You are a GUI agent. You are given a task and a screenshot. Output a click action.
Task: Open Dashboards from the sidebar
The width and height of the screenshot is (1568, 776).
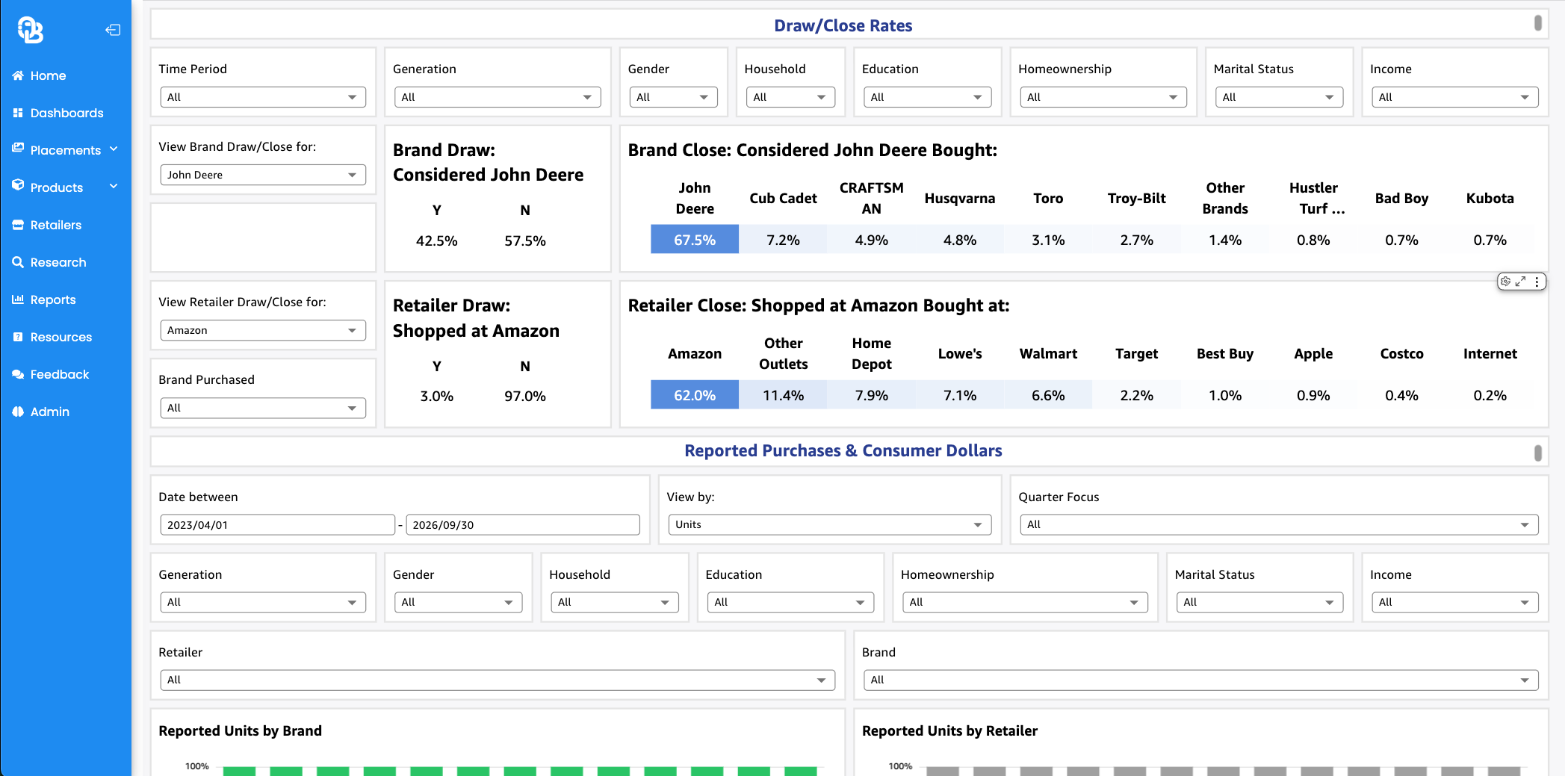(x=66, y=113)
